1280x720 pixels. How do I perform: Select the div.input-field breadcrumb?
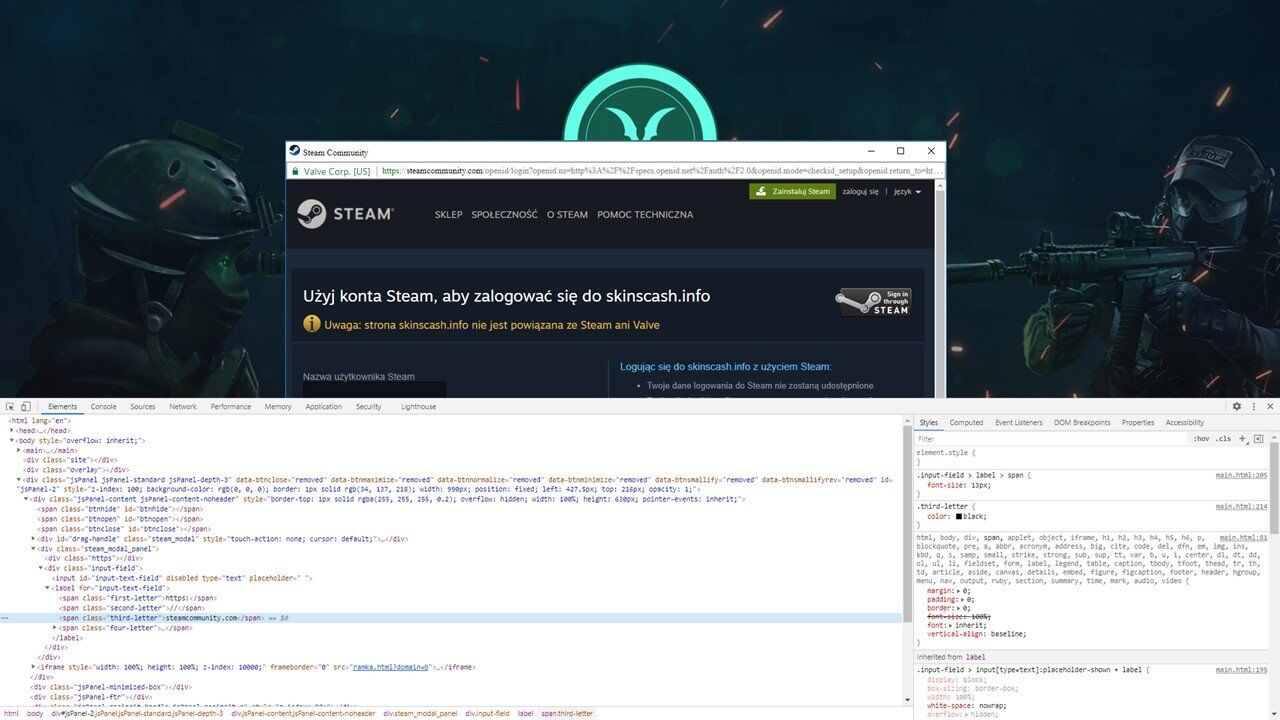click(x=487, y=713)
